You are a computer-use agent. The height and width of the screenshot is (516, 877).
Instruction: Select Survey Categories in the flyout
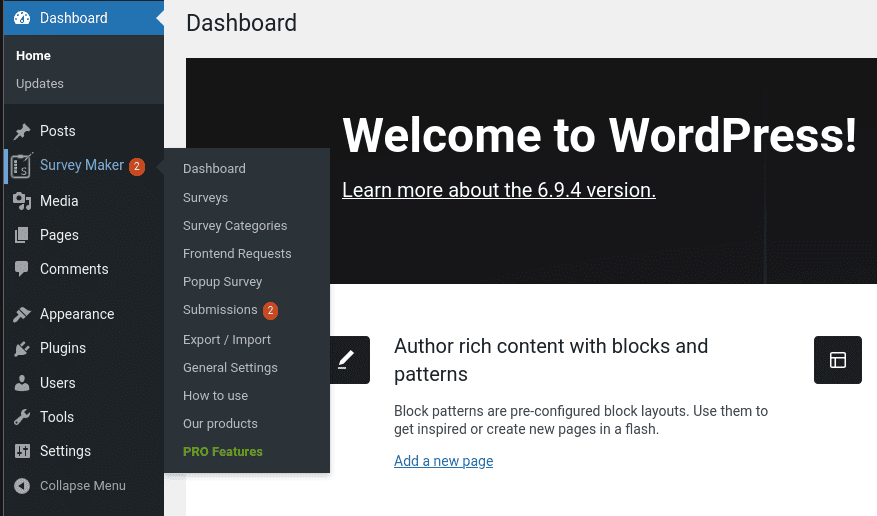pyautogui.click(x=235, y=226)
